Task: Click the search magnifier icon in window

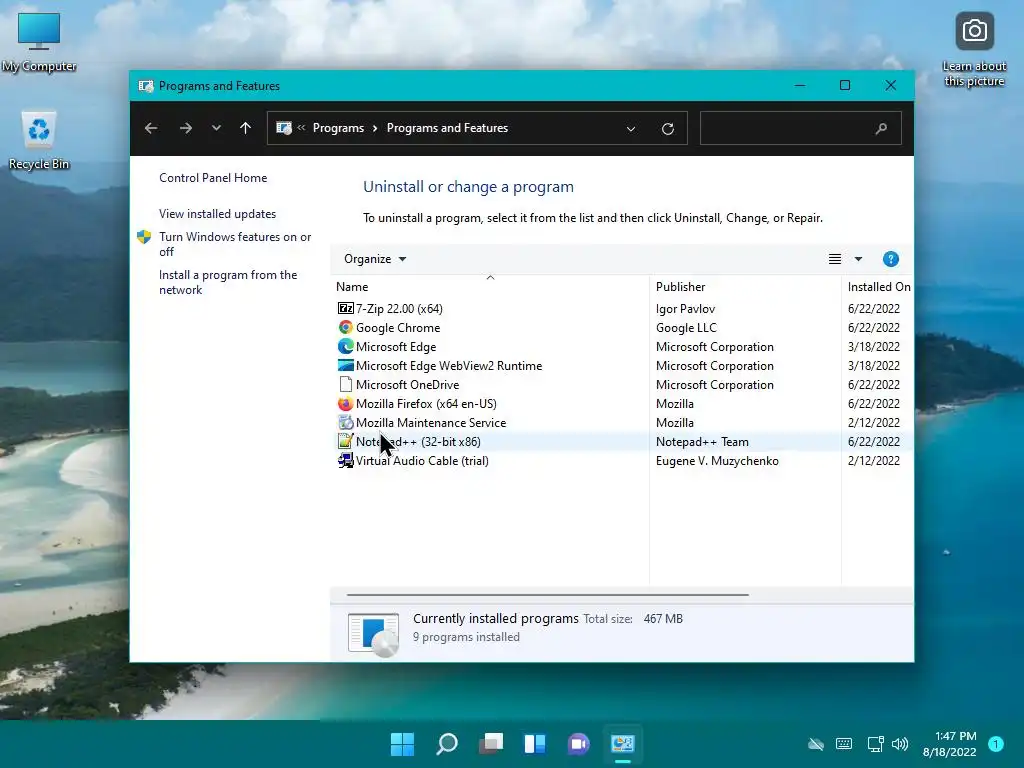Action: [x=881, y=129]
